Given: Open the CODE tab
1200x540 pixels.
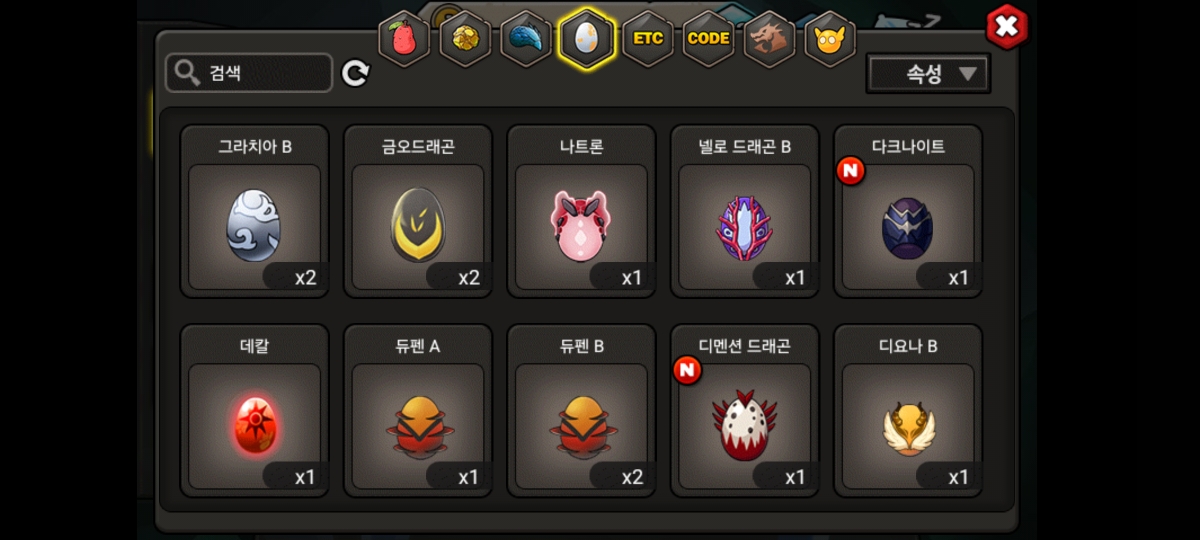Looking at the screenshot, I should pos(709,39).
